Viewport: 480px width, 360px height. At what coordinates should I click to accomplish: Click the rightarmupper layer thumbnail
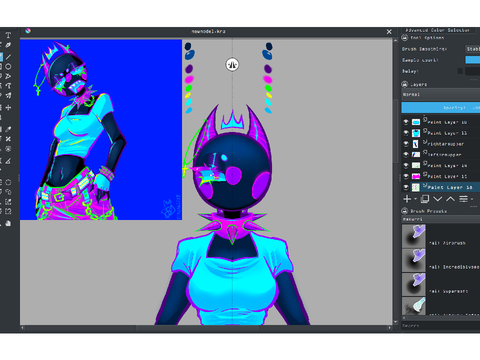416,144
